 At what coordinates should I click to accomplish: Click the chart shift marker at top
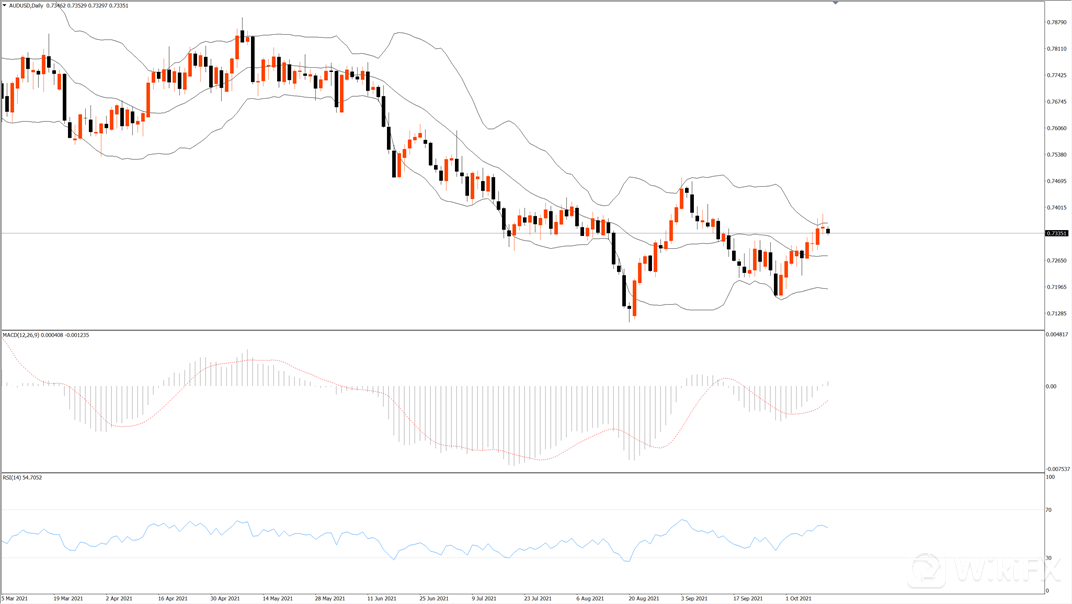coord(836,4)
